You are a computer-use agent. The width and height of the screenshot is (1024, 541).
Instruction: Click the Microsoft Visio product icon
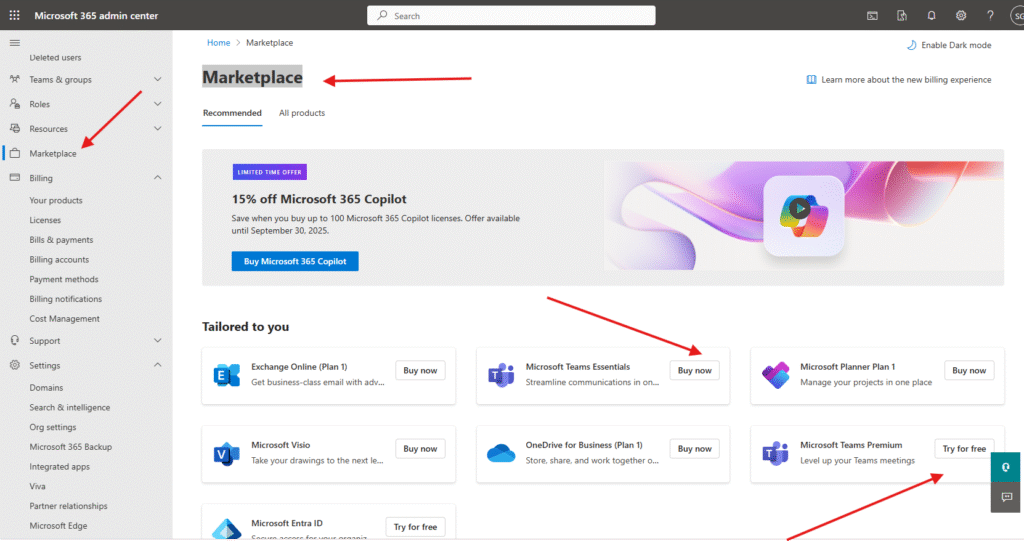pyautogui.click(x=227, y=454)
